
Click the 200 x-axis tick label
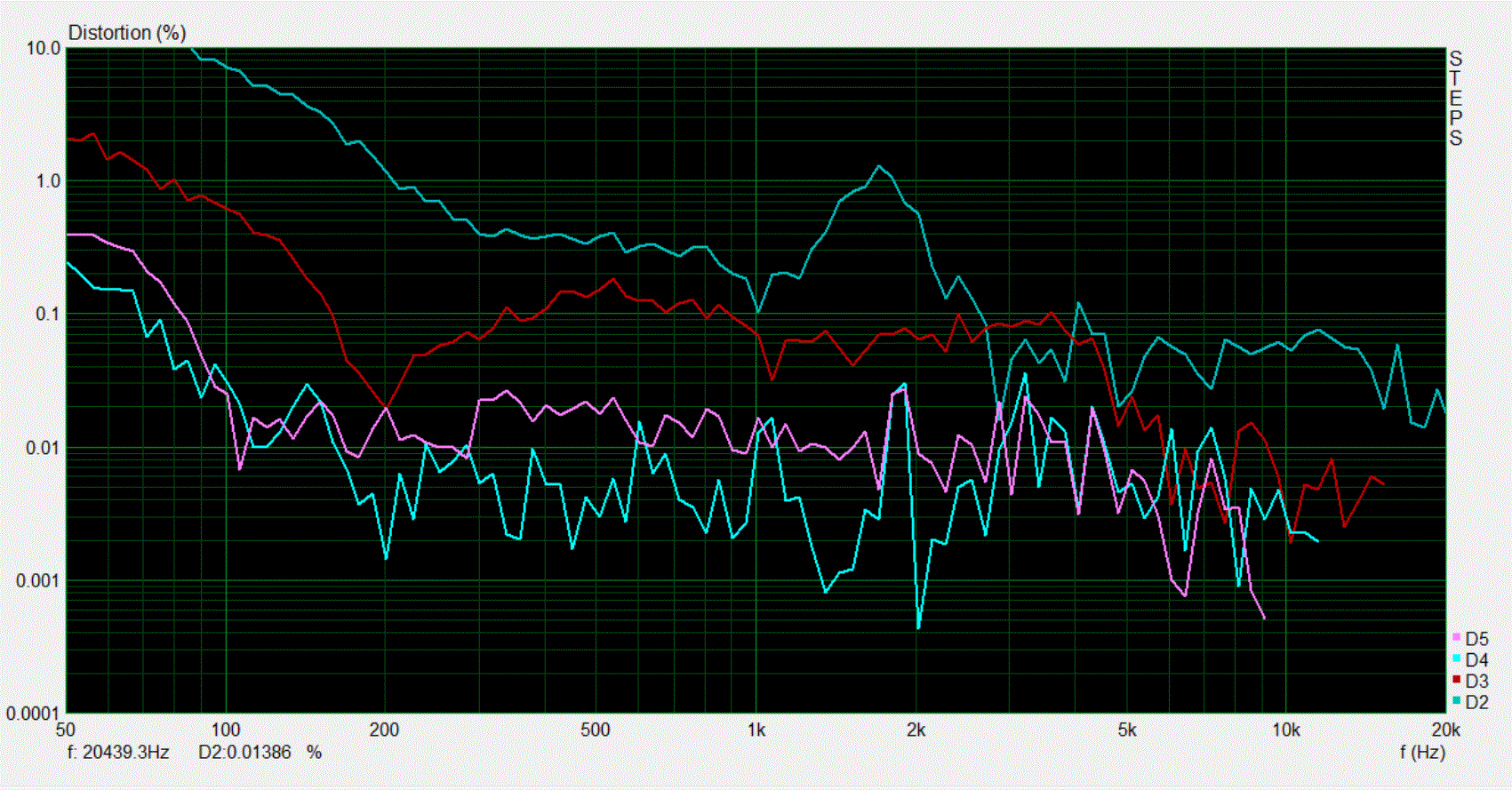(x=384, y=730)
